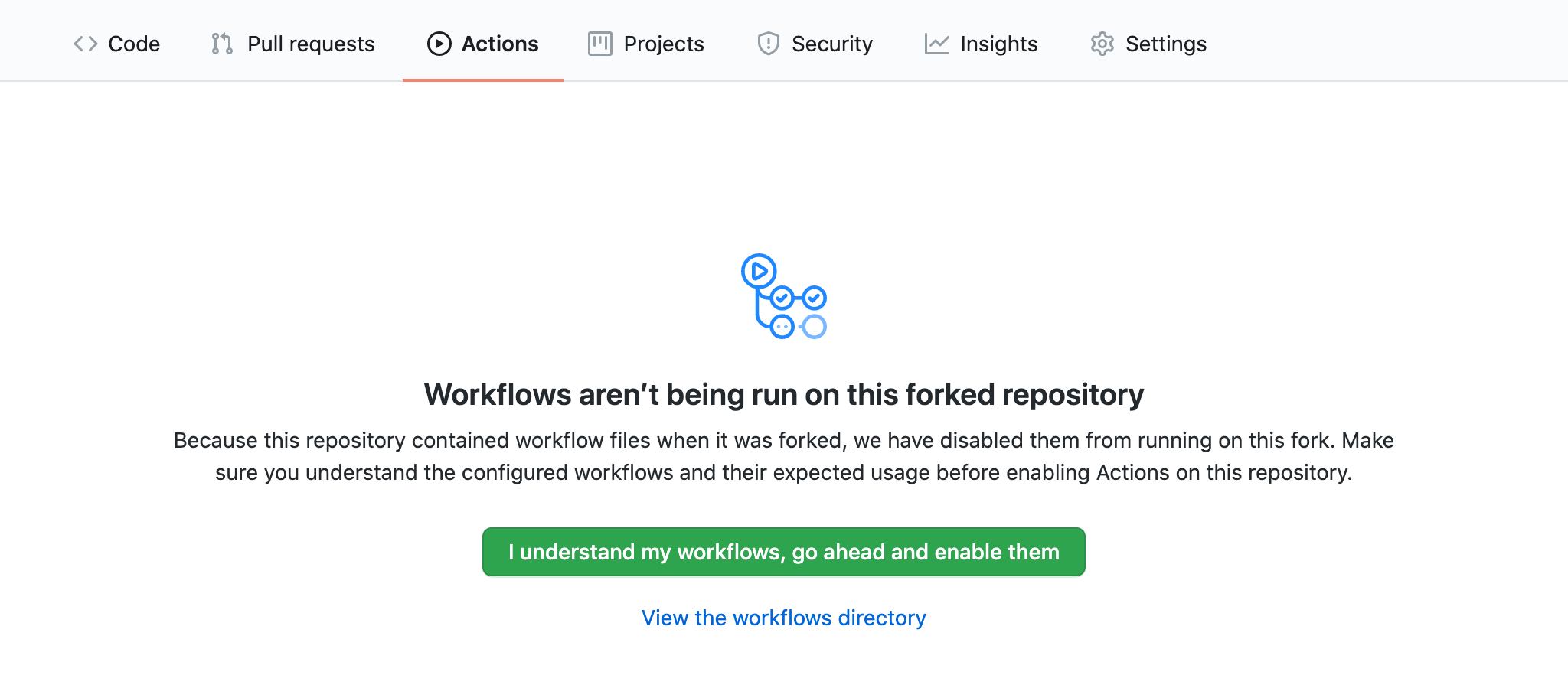This screenshot has width=1568, height=685.
Task: Click the line-graph icon beside Insights
Action: [936, 44]
